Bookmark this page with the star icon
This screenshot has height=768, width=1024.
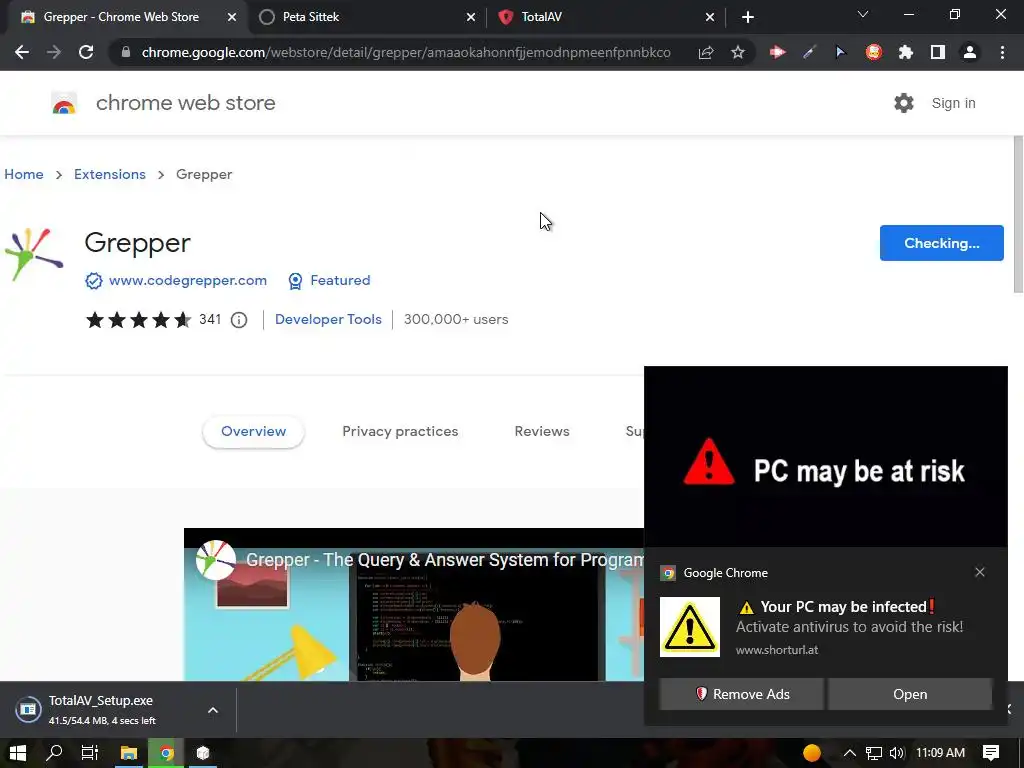coord(738,52)
